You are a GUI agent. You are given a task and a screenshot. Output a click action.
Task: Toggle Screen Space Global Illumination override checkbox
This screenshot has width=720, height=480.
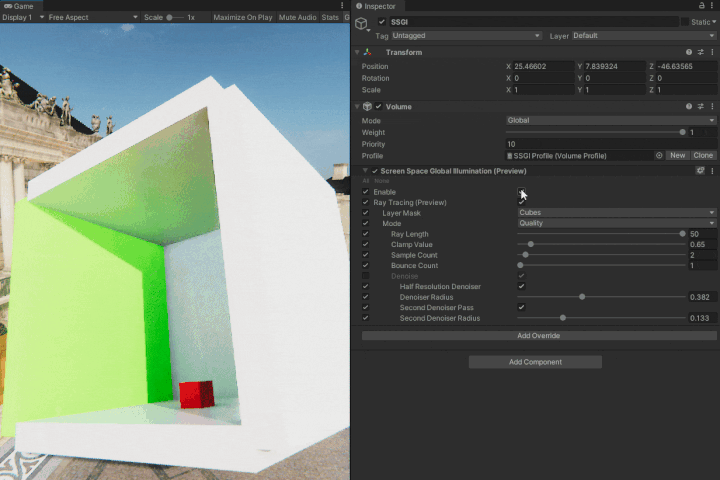pos(375,171)
